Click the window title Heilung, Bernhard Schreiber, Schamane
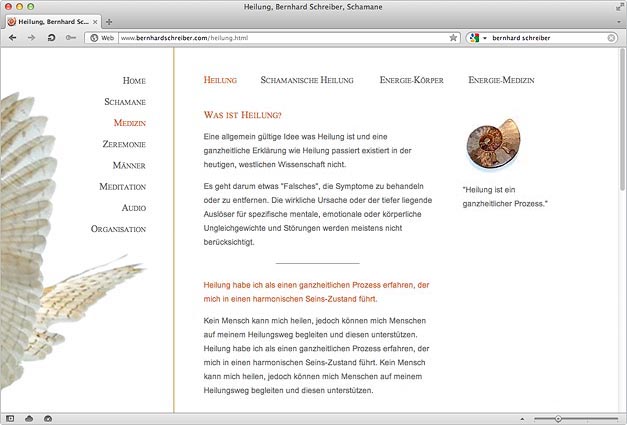627x425 pixels. [313, 7]
